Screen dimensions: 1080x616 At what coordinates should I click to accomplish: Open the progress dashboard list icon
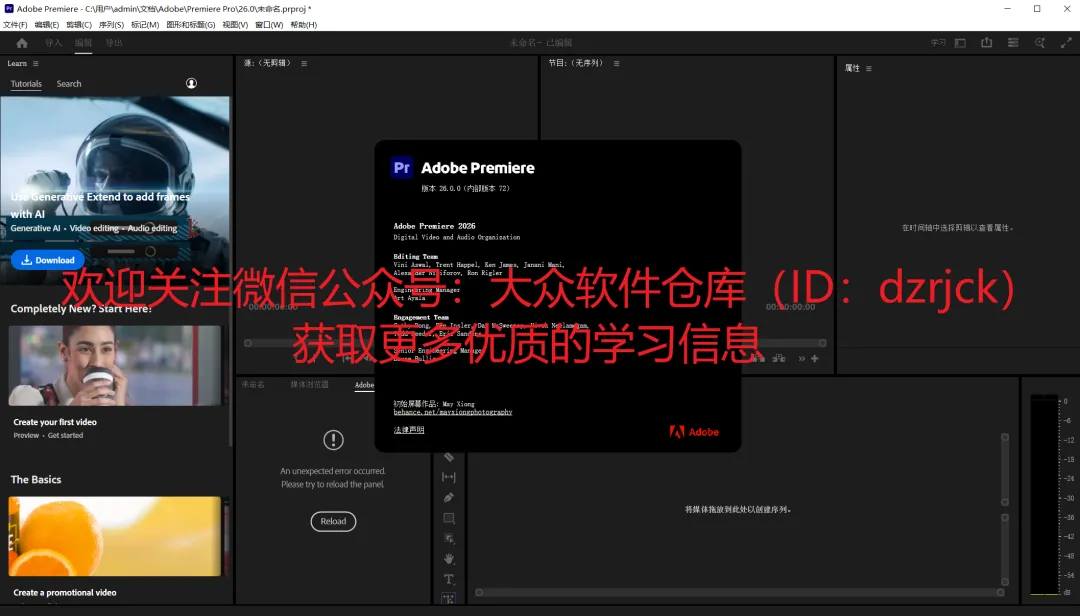(1013, 43)
